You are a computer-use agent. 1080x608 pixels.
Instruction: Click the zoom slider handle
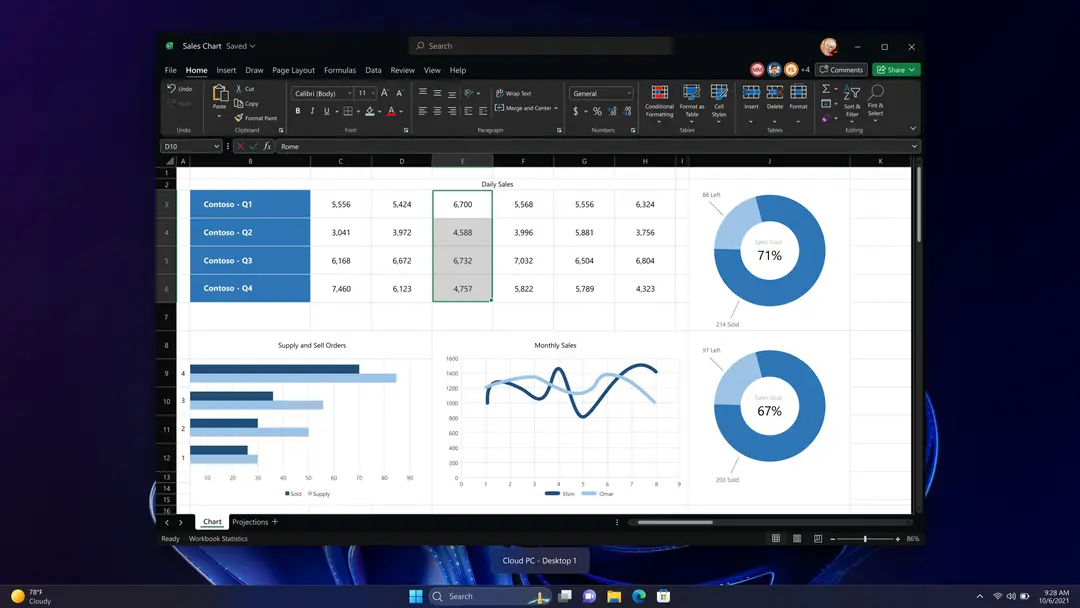[865, 538]
